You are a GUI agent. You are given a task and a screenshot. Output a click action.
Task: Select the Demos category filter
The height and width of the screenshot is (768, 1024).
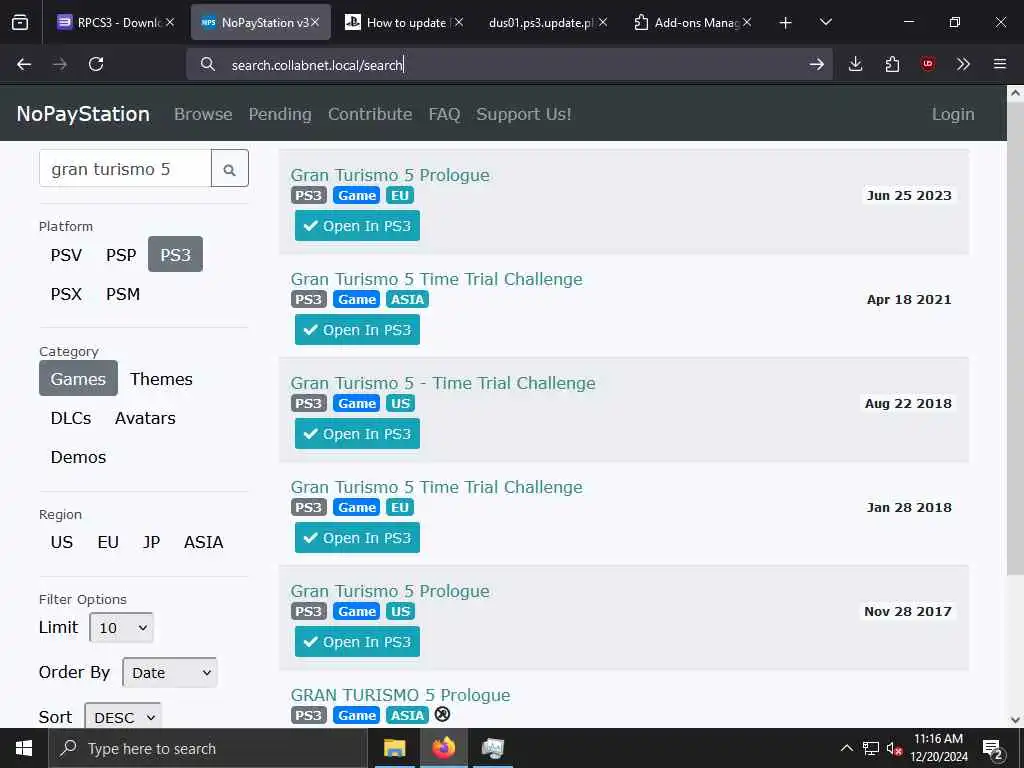click(78, 457)
